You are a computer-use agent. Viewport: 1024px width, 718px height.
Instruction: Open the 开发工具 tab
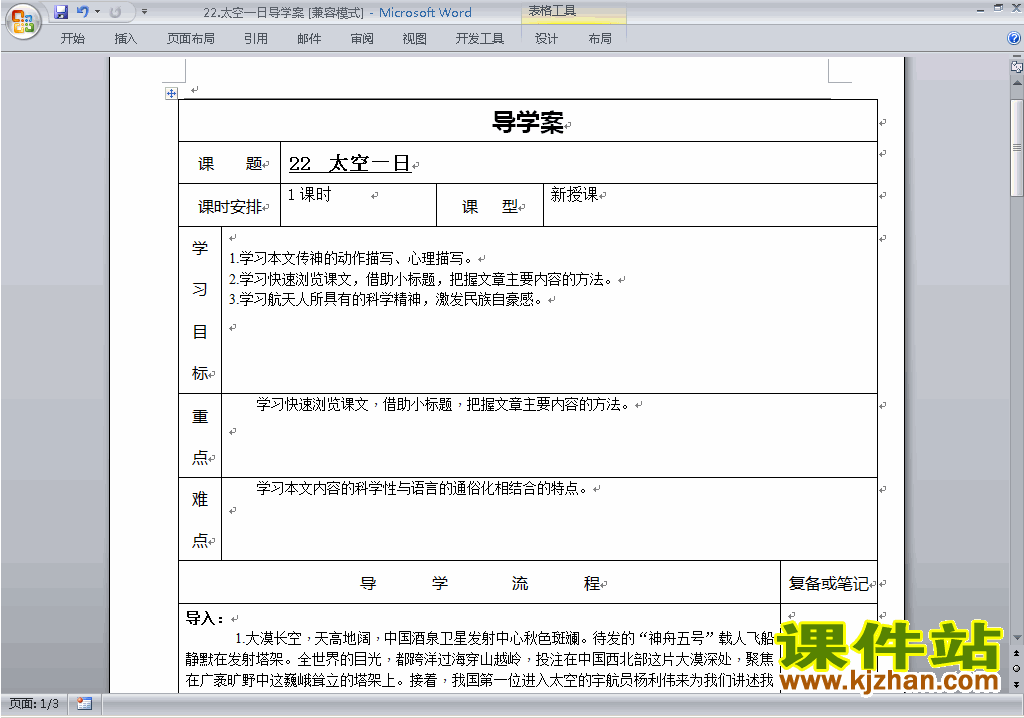[x=480, y=39]
